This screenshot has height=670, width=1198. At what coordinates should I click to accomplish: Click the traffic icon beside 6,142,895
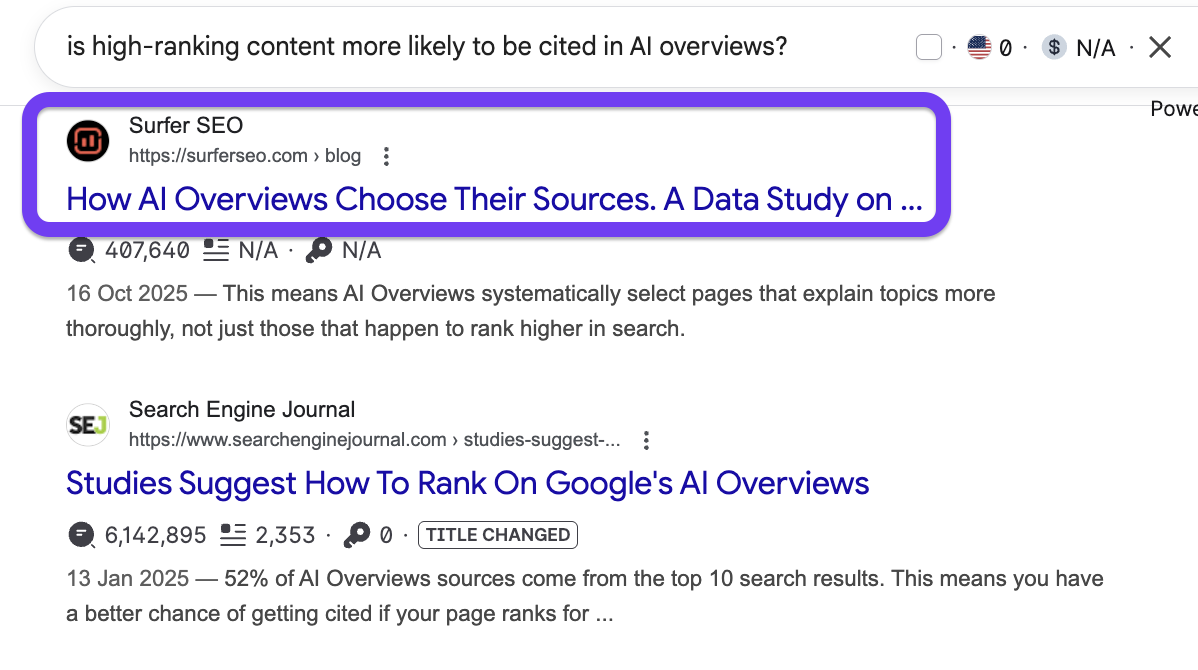pos(82,535)
